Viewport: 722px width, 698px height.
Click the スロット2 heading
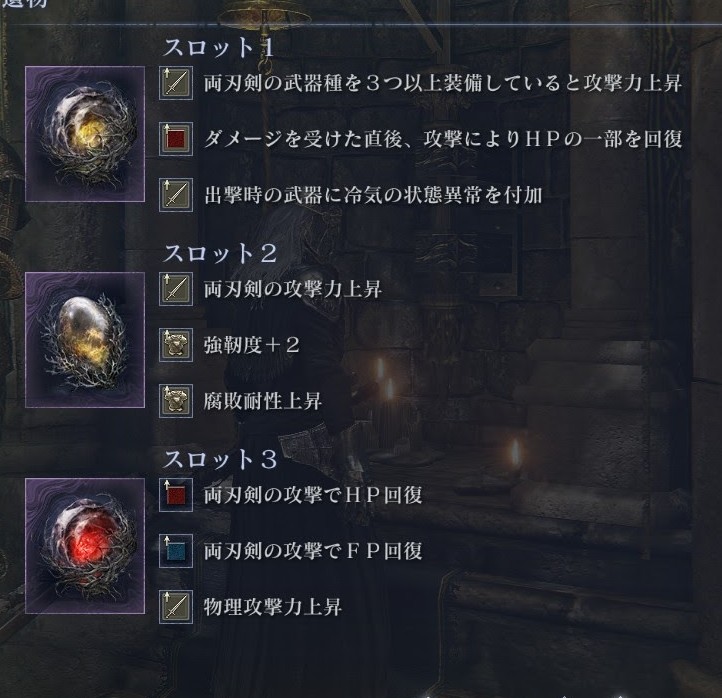pos(220,254)
